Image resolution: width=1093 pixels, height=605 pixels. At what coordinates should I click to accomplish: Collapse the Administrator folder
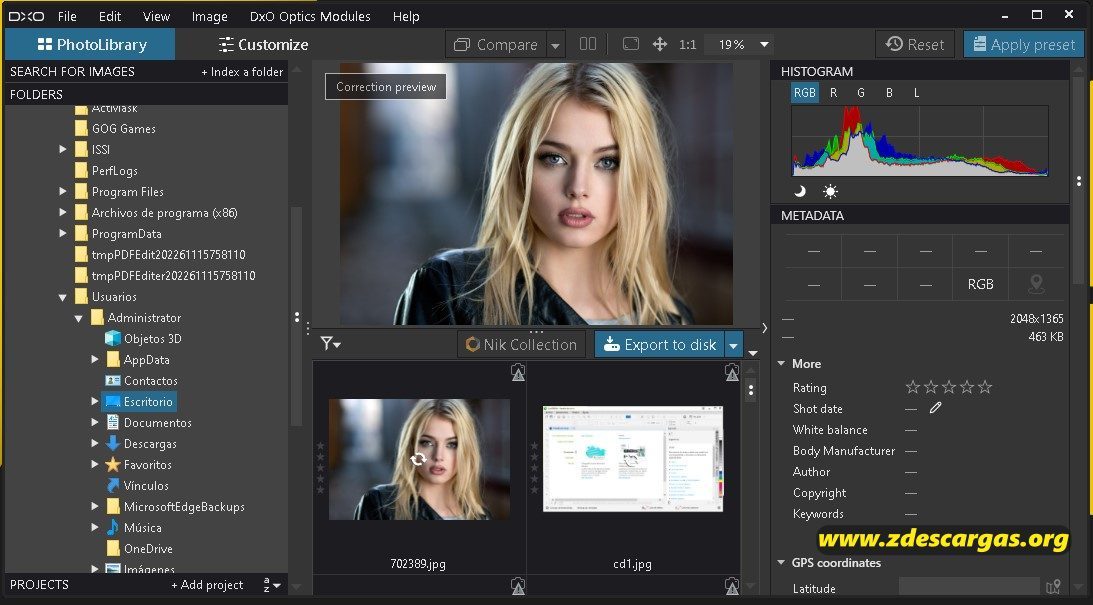(x=79, y=318)
